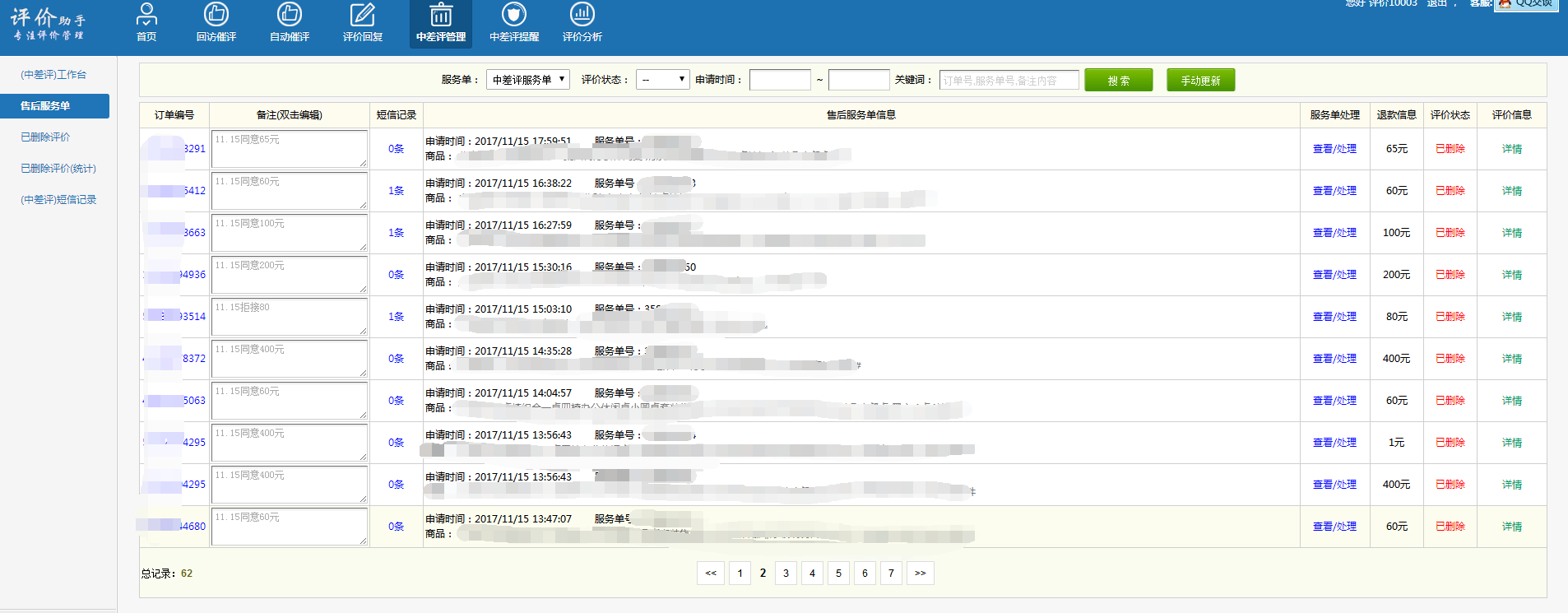Image resolution: width=1568 pixels, height=613 pixels.
Task: Open 详情 for the 1元 row
Action: coord(1512,443)
